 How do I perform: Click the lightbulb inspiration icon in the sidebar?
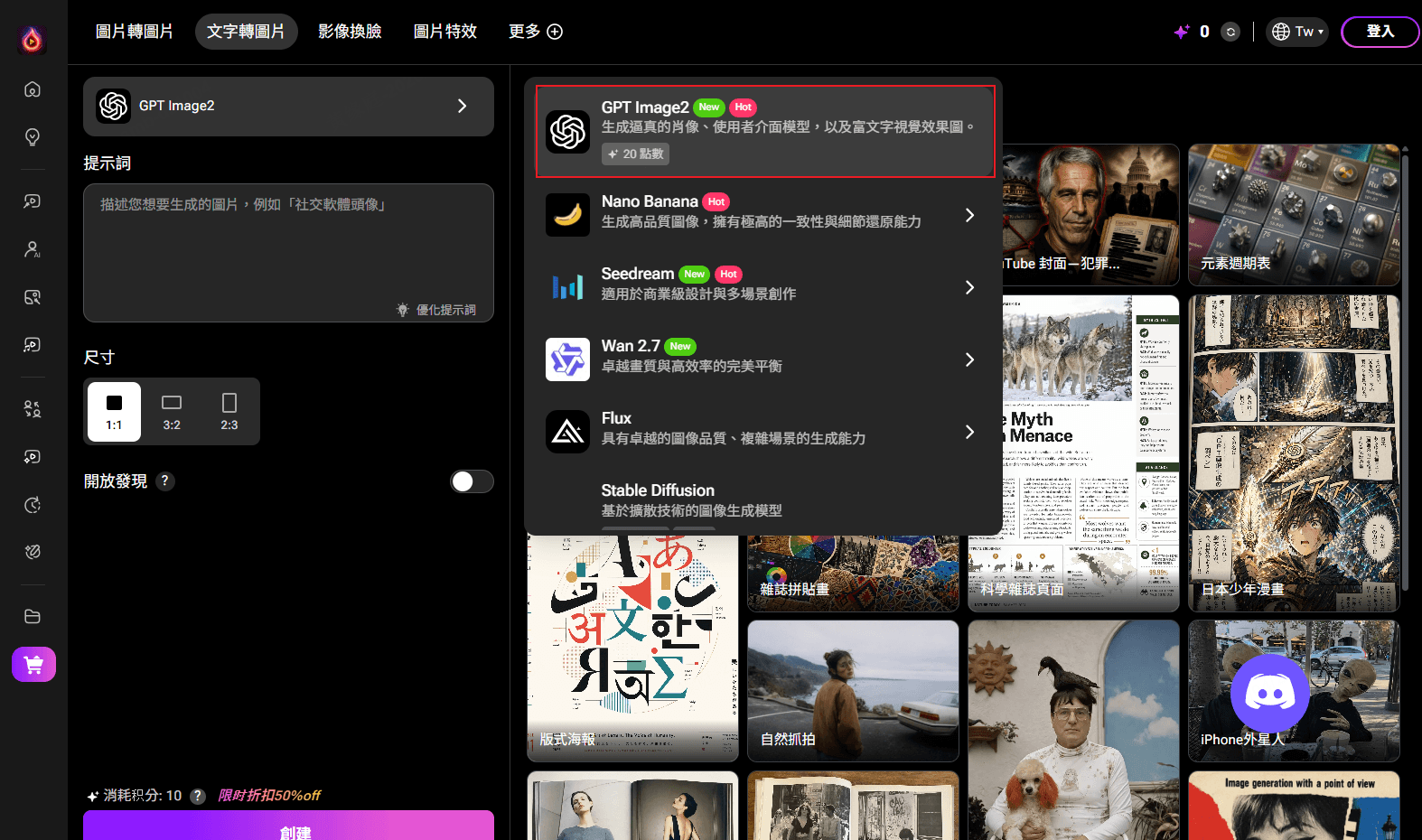click(33, 137)
